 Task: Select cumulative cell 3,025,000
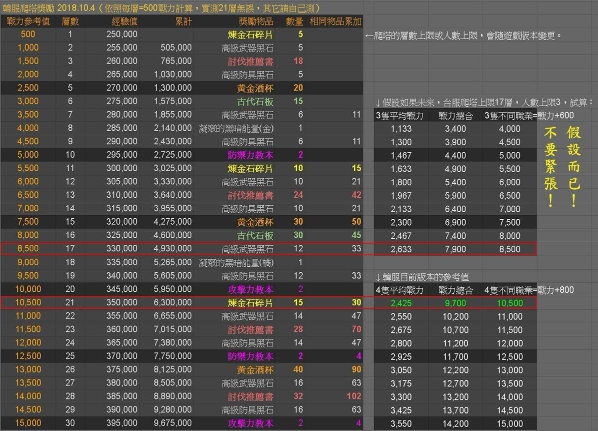point(173,168)
